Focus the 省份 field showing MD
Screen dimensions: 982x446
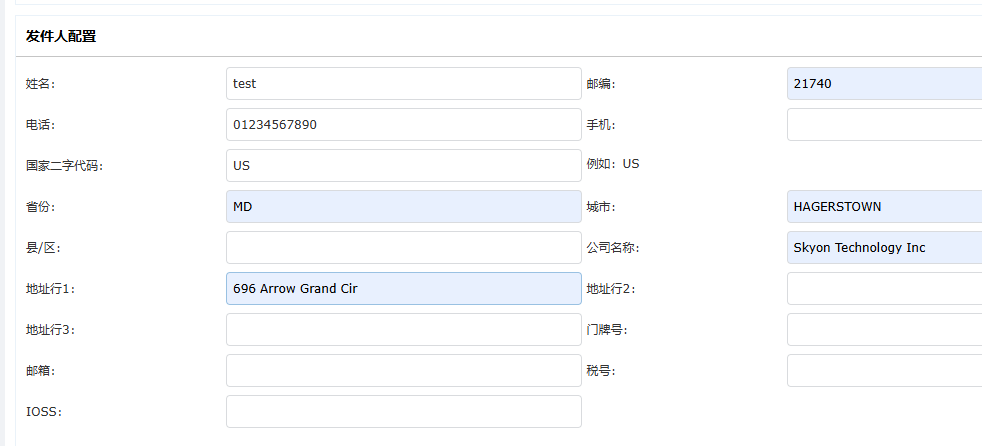click(x=403, y=207)
